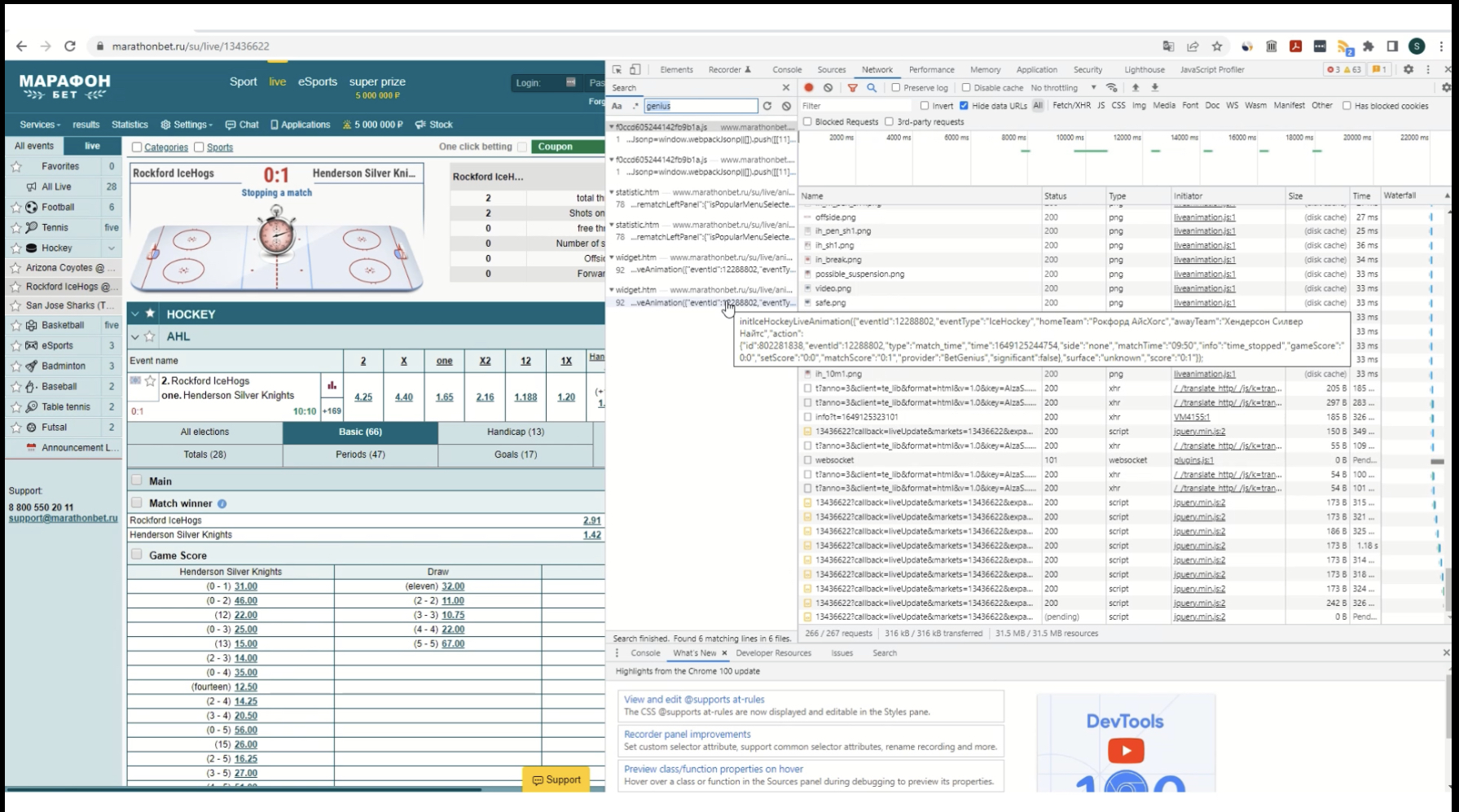This screenshot has height=812, width=1459.
Task: Open the Chrome extensions puzzle icon
Action: tap(1369, 46)
